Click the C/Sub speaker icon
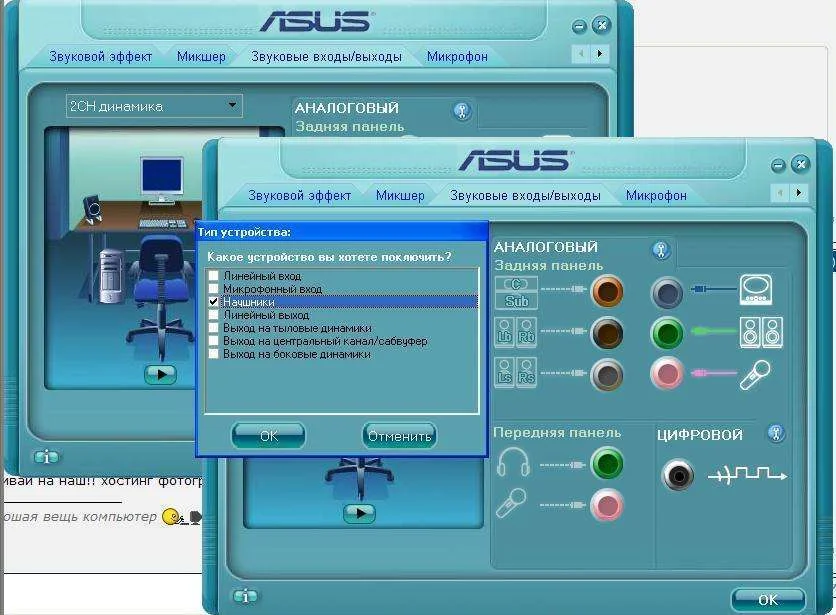This screenshot has width=836, height=615. 516,292
